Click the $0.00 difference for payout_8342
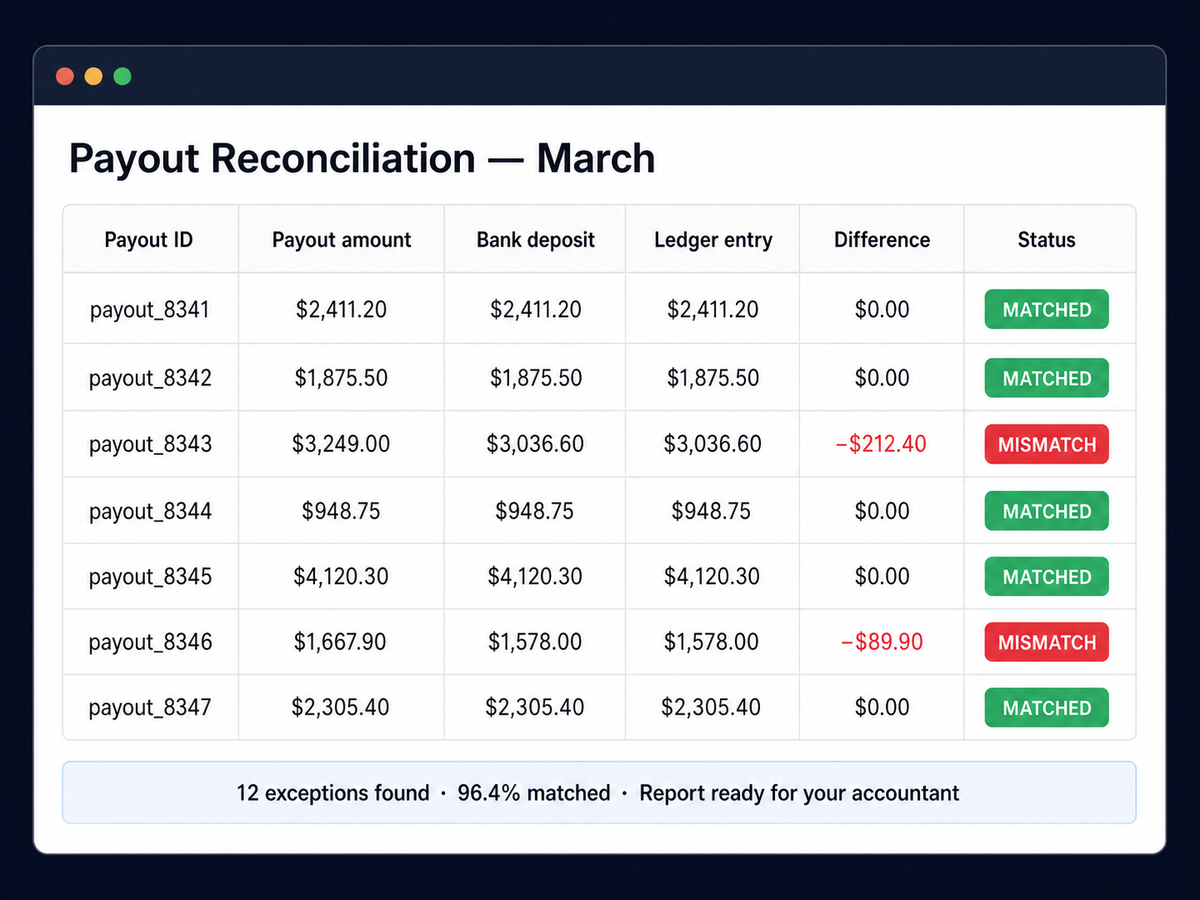Screen dimensions: 1200x900 [882, 378]
